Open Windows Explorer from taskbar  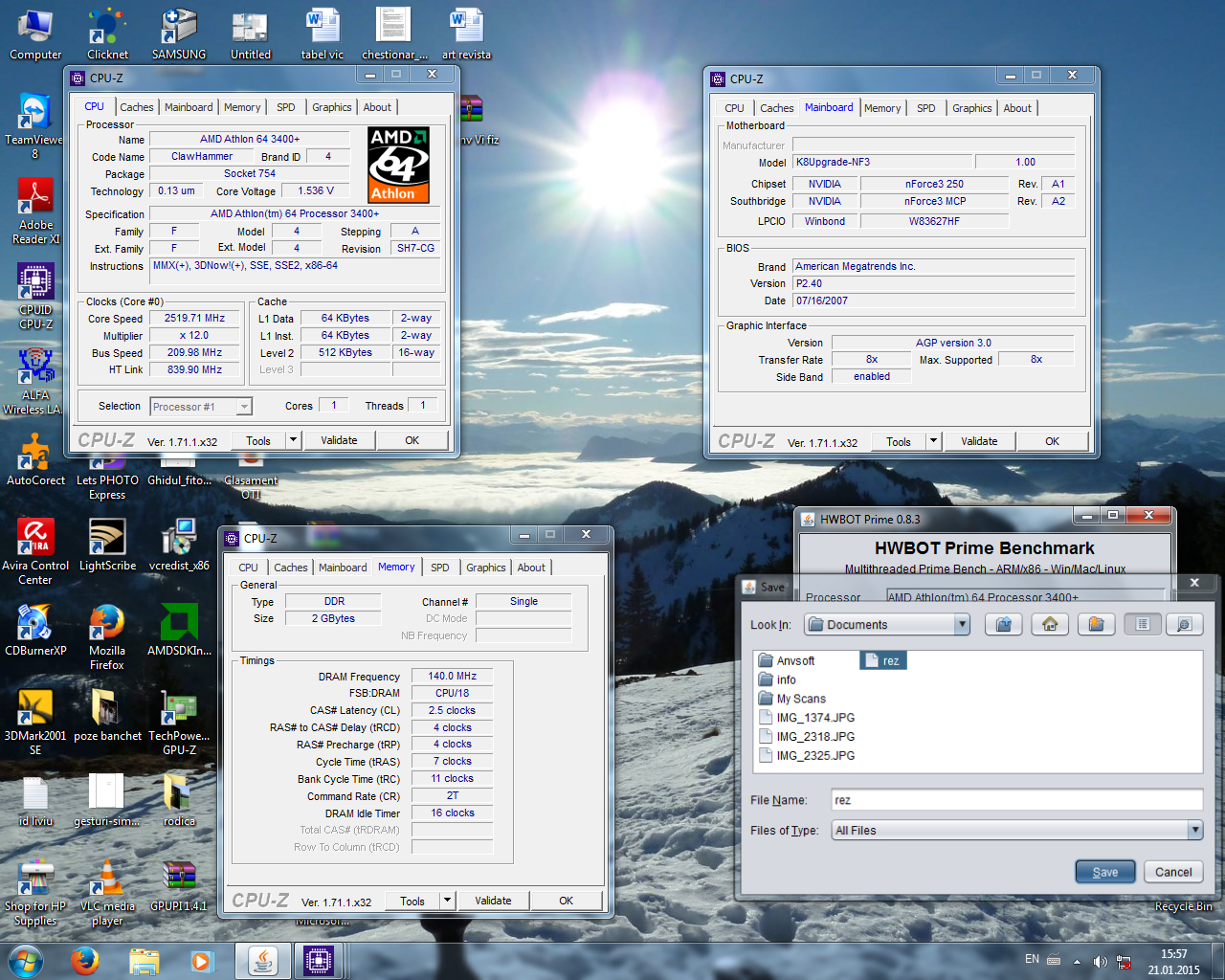(144, 961)
